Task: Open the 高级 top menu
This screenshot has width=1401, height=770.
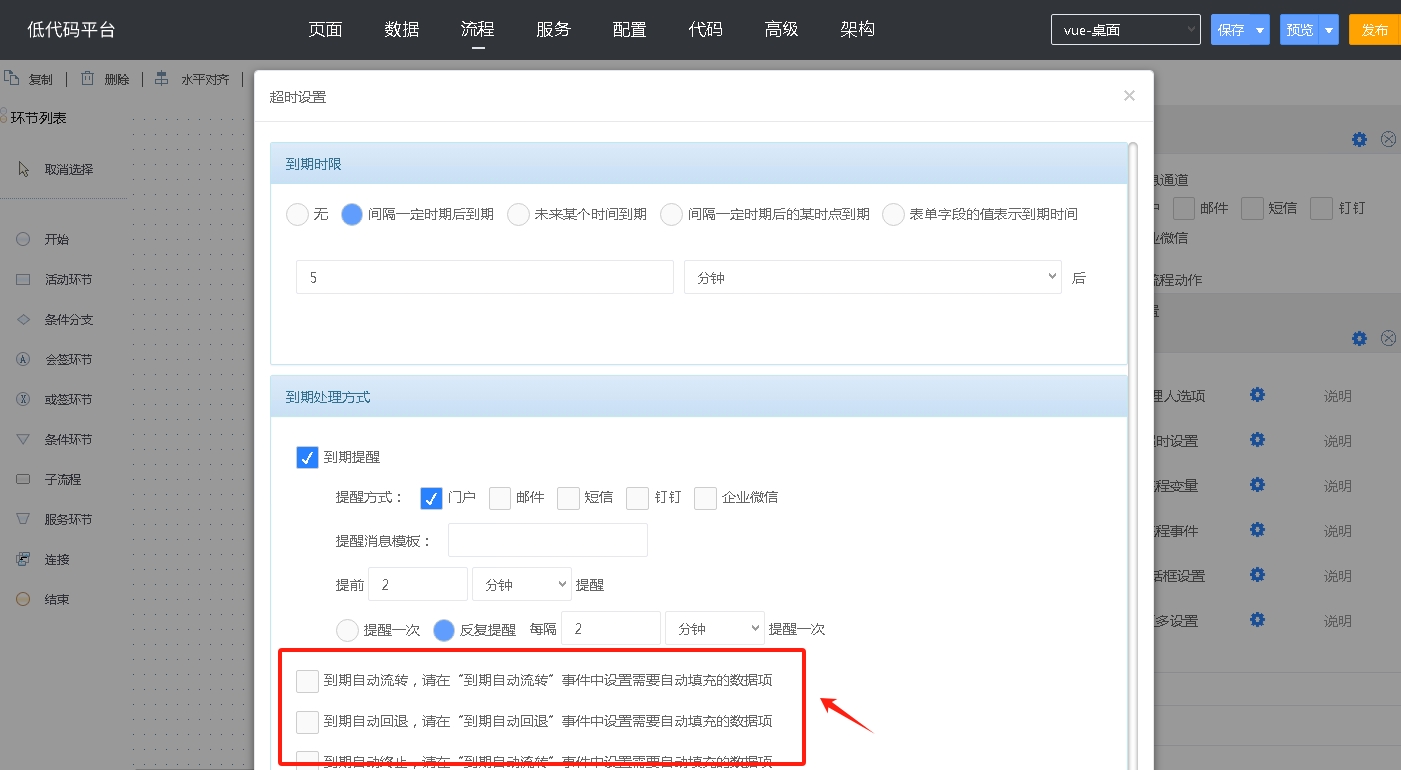Action: click(781, 29)
